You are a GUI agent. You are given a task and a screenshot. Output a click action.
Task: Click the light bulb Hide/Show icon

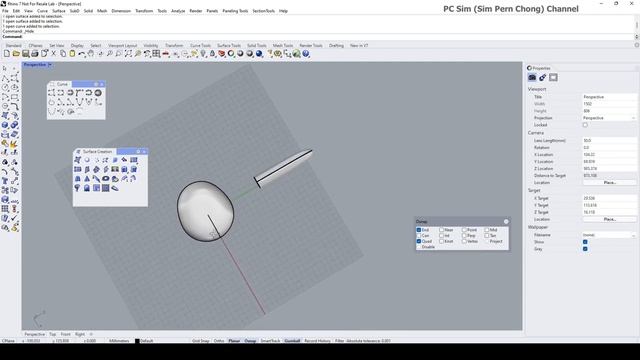(203, 53)
